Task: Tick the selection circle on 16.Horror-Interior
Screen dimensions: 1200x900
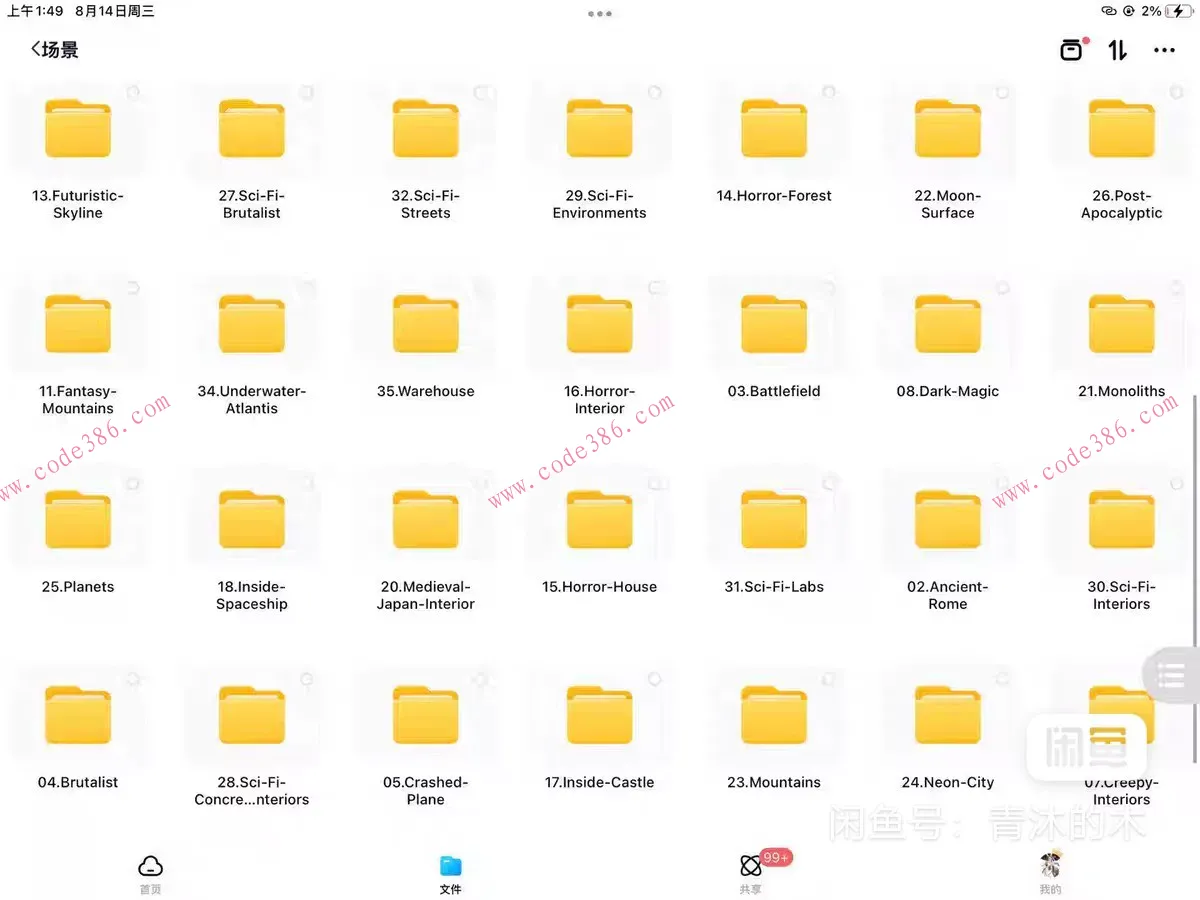Action: tap(654, 288)
